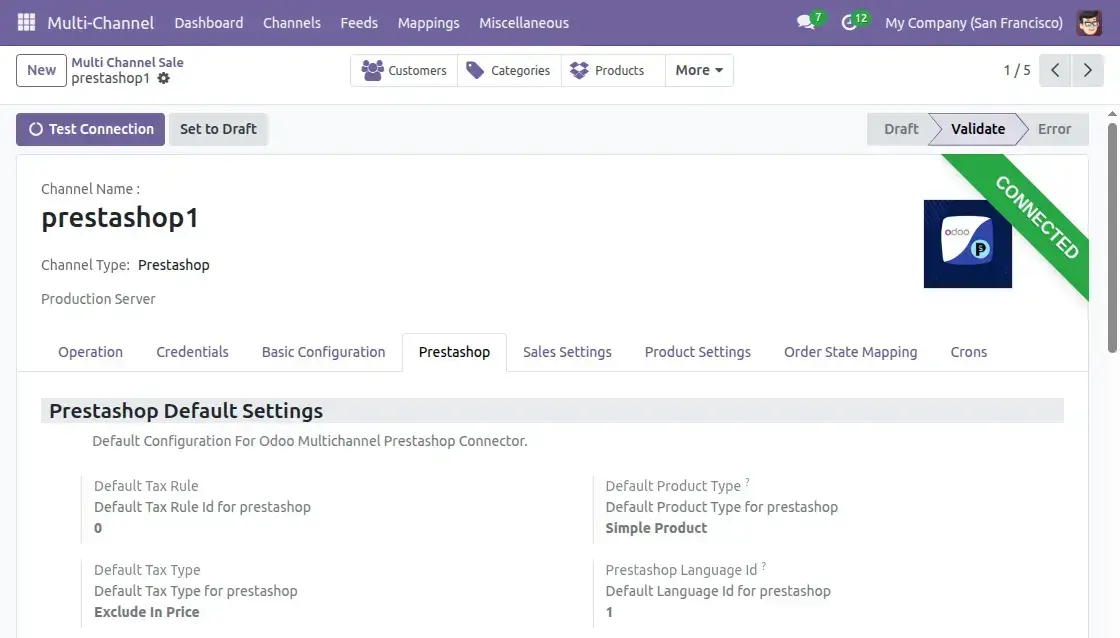Click Test Connection
This screenshot has height=638, width=1120.
click(98, 129)
